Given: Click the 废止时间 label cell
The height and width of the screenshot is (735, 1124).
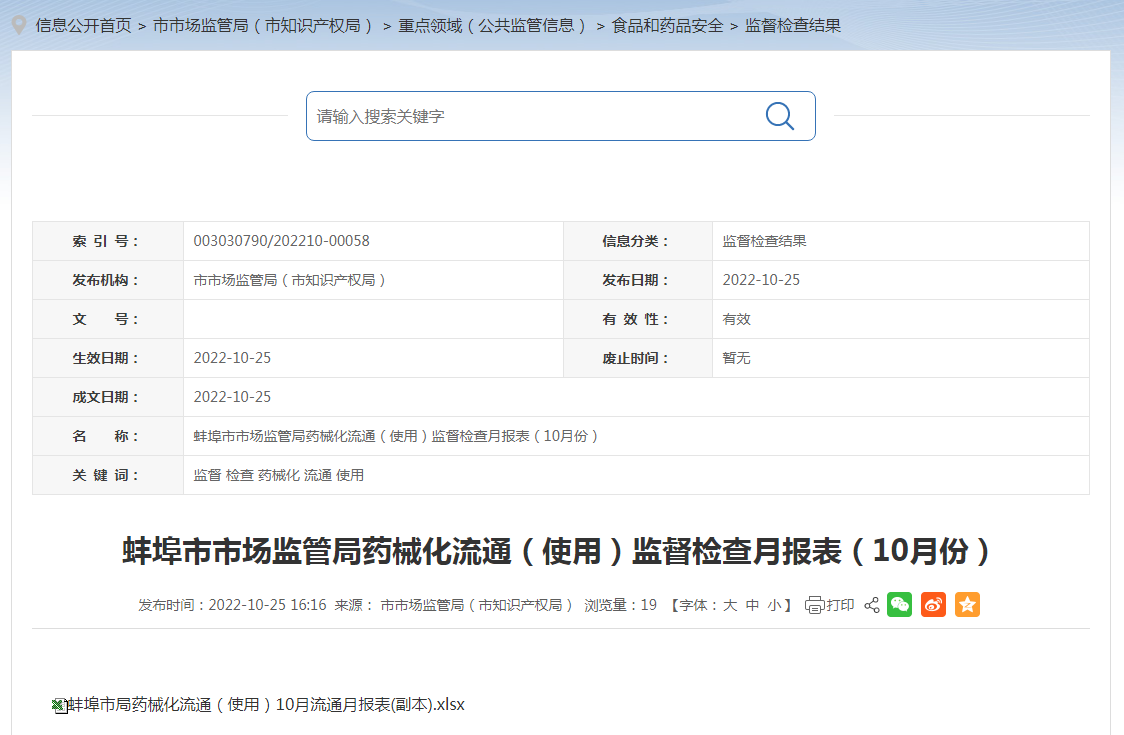Looking at the screenshot, I should (638, 358).
